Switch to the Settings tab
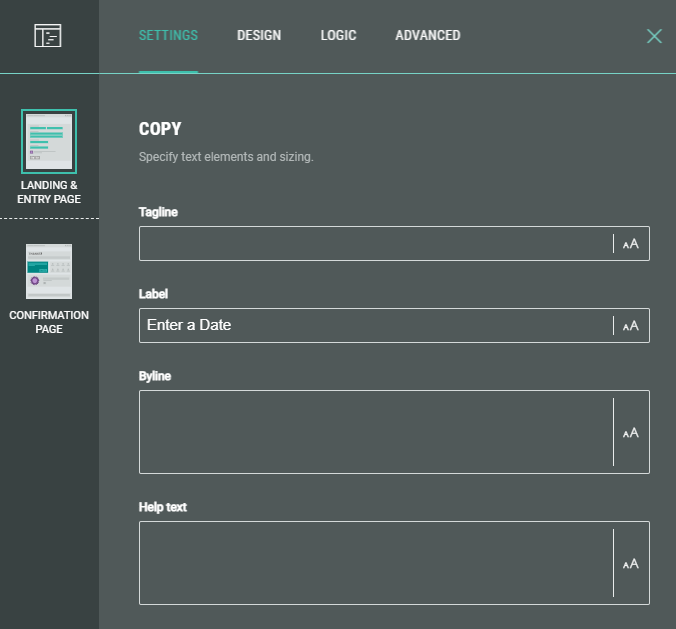 click(168, 36)
